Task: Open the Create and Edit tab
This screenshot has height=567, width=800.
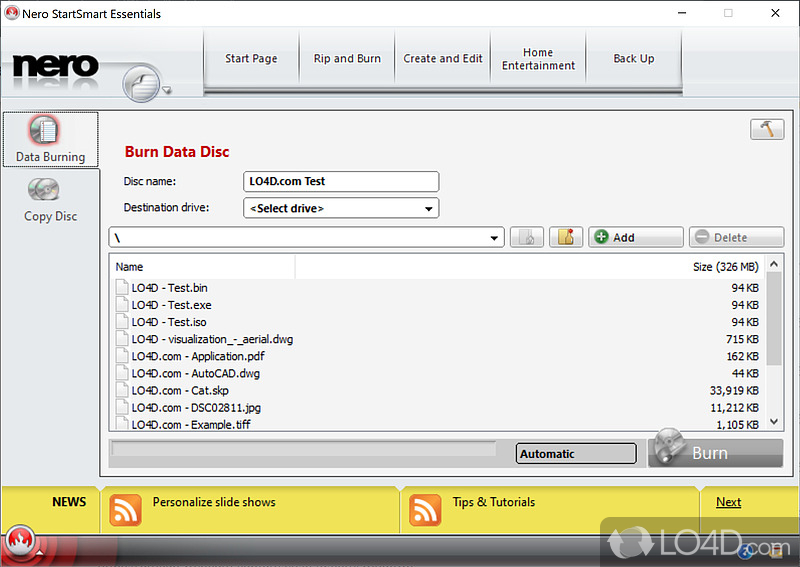Action: coord(443,59)
